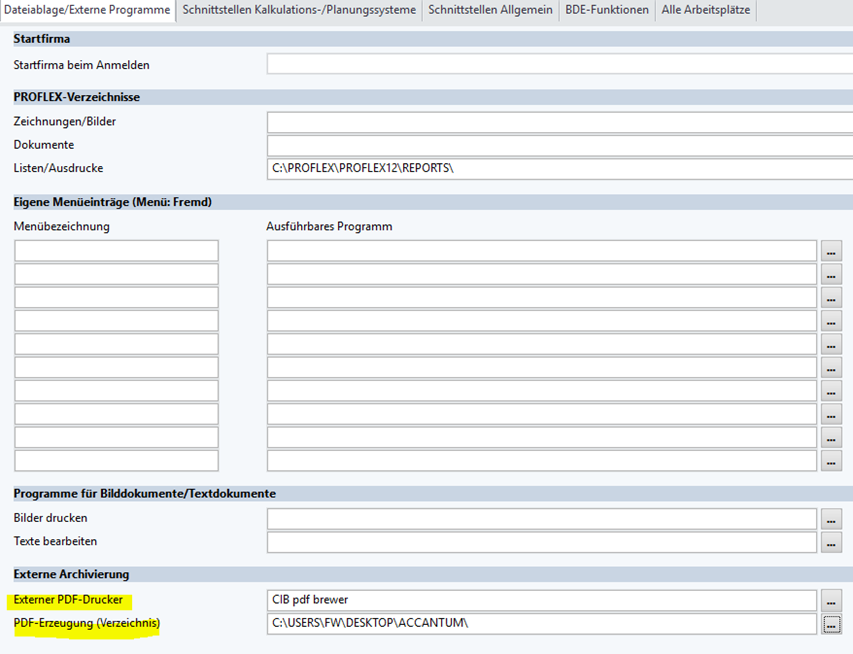Click the Bilder drucken input field
Screen dimensions: 853x654
[x=541, y=519]
